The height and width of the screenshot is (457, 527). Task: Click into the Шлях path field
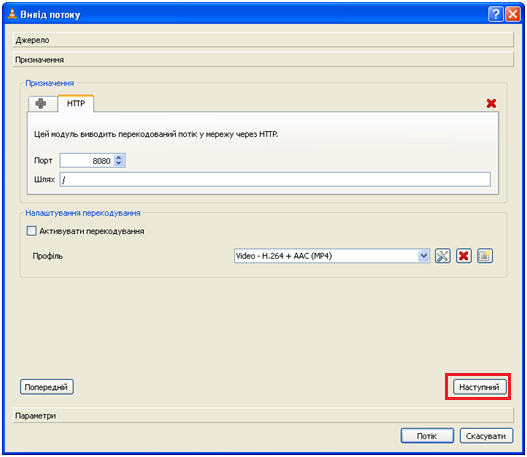[275, 179]
